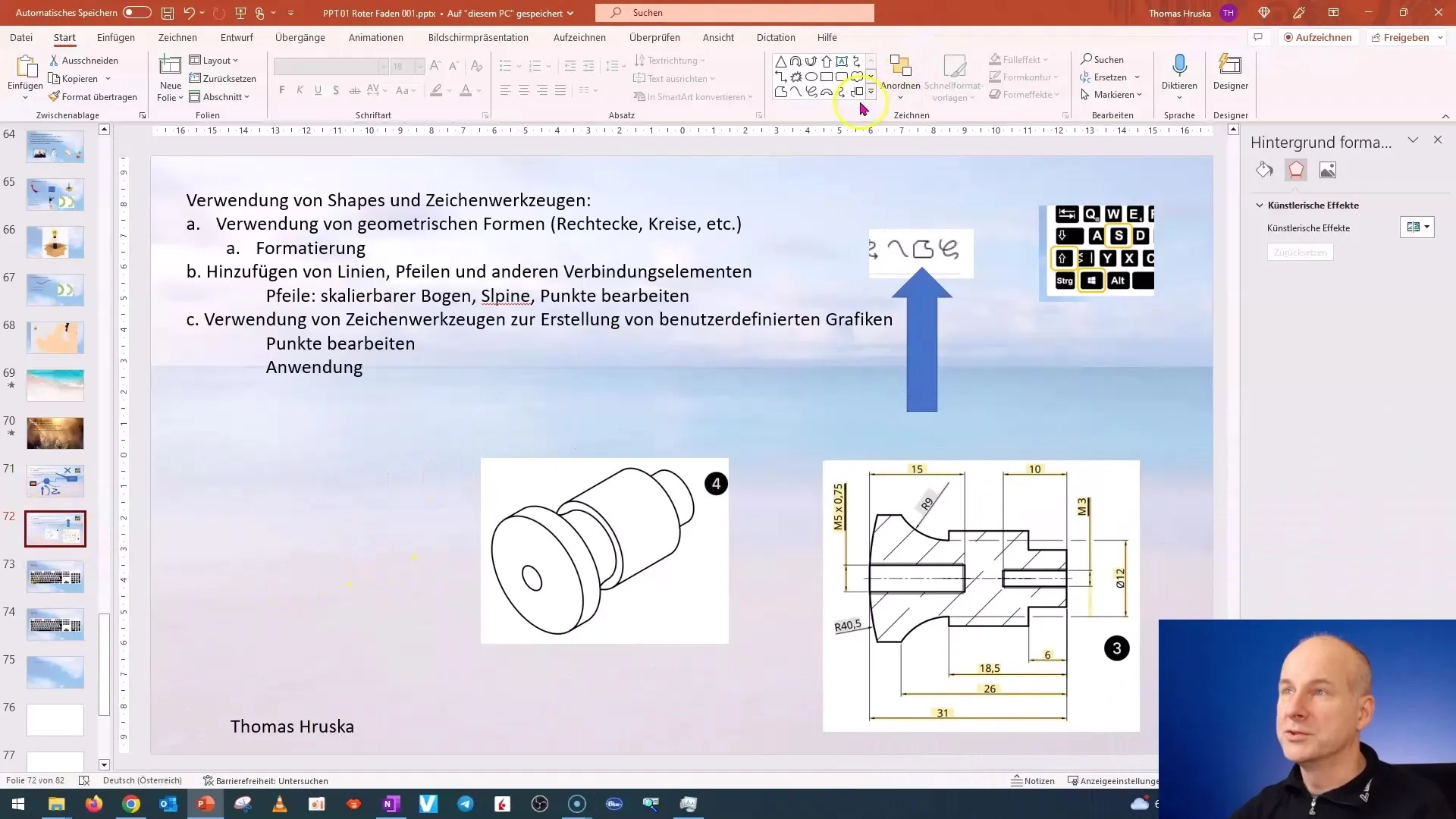
Task: Click the PowerPoint taskbar icon
Action: [205, 803]
